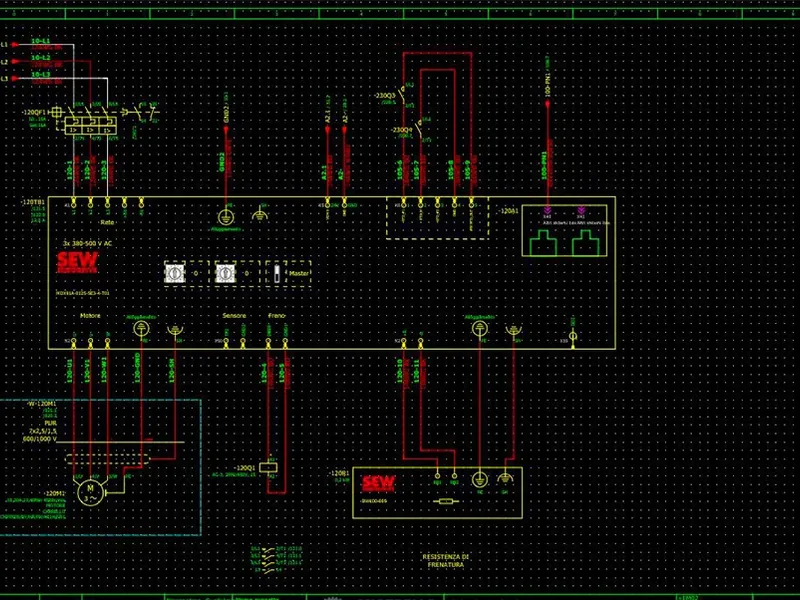
Task: Click the L2 supply input arrow
Action: click(x=15, y=62)
